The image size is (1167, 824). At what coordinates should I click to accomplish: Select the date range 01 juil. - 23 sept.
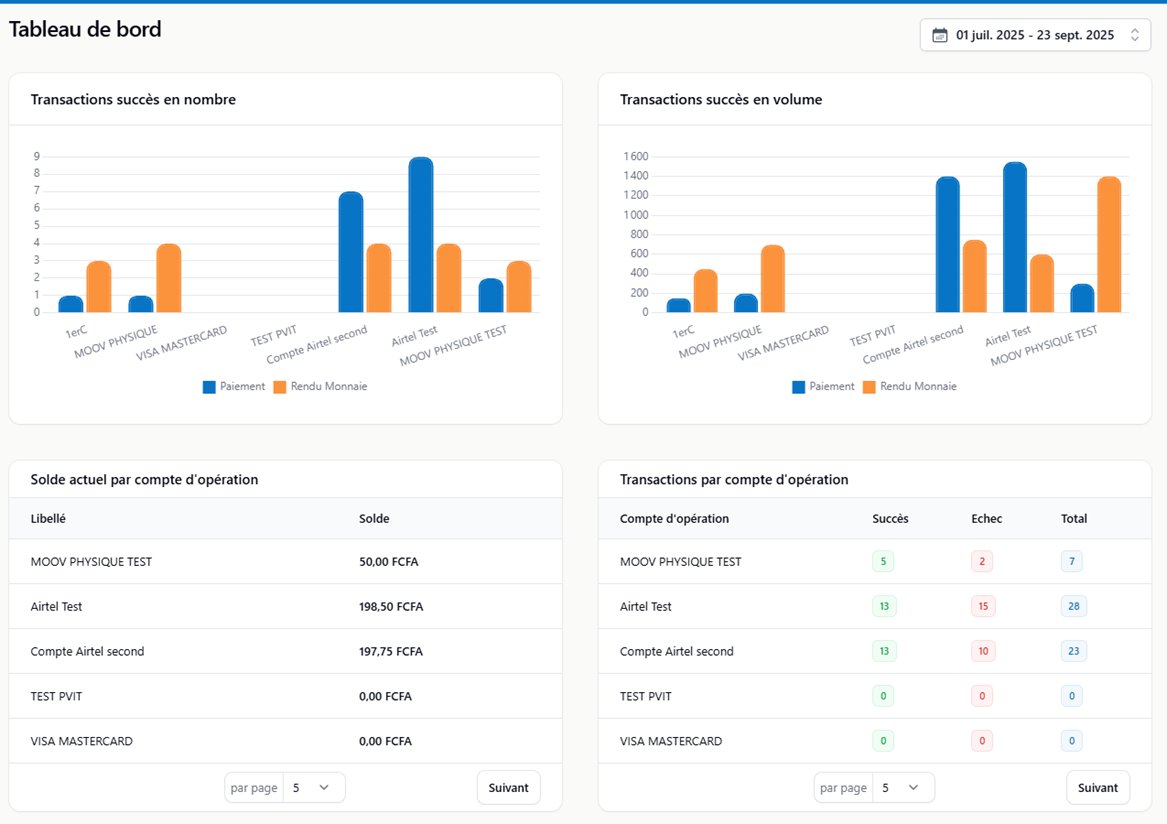[1030, 34]
